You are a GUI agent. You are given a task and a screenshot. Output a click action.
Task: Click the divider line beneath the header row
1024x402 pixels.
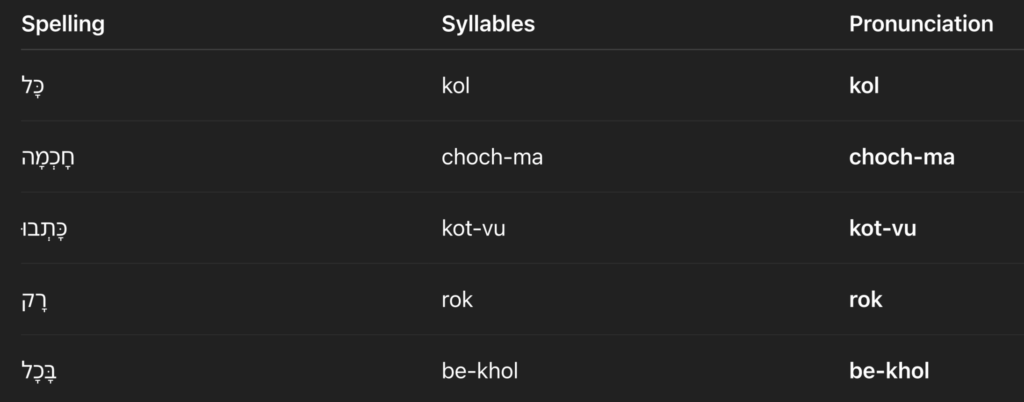512,50
